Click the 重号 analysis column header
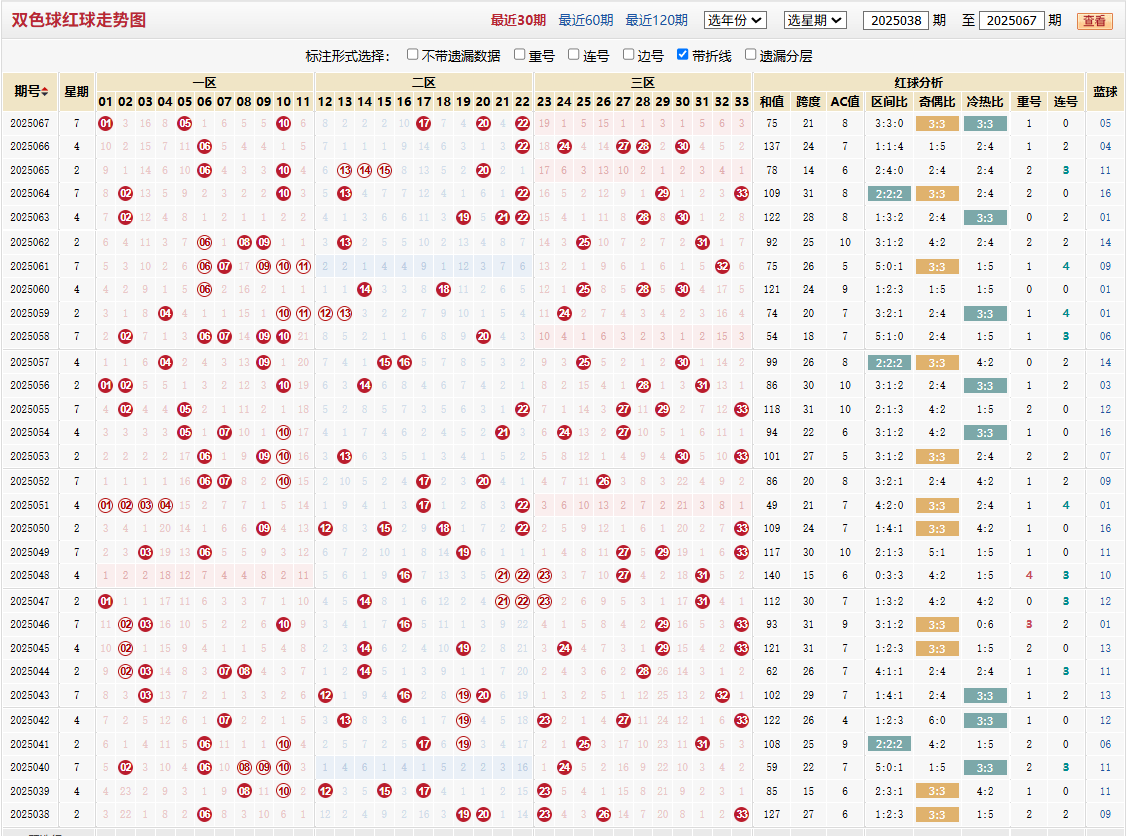Viewport: 1126px width, 836px height. (x=1029, y=102)
